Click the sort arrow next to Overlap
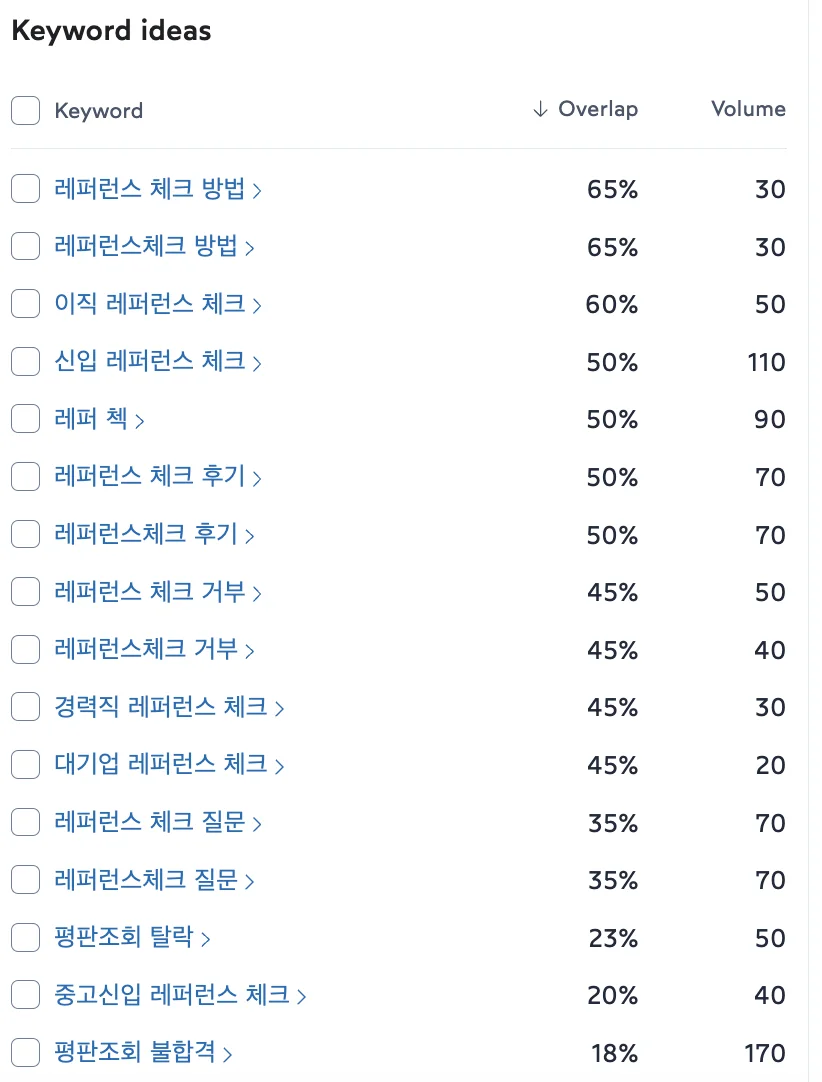Viewport: 822px width, 1082px height. (x=541, y=109)
